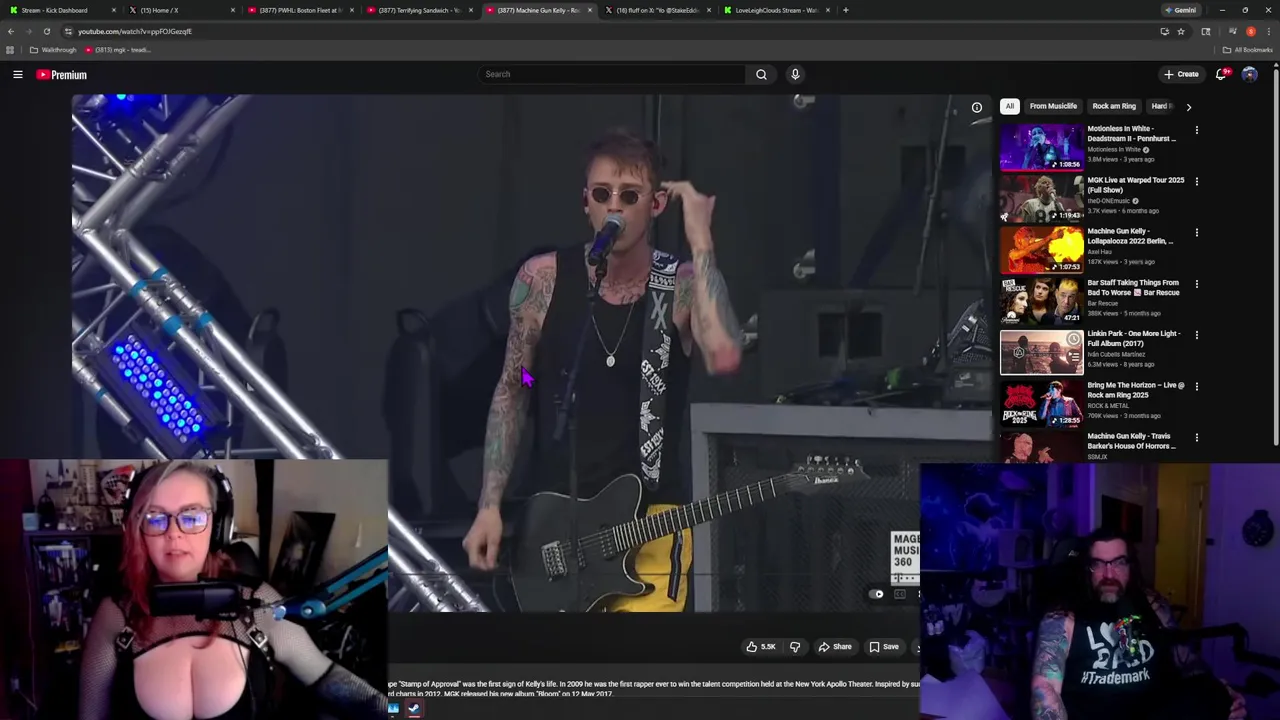Viewport: 1280px width, 720px height.
Task: Toggle the autoplay switch in the player
Action: pyautogui.click(x=876, y=594)
